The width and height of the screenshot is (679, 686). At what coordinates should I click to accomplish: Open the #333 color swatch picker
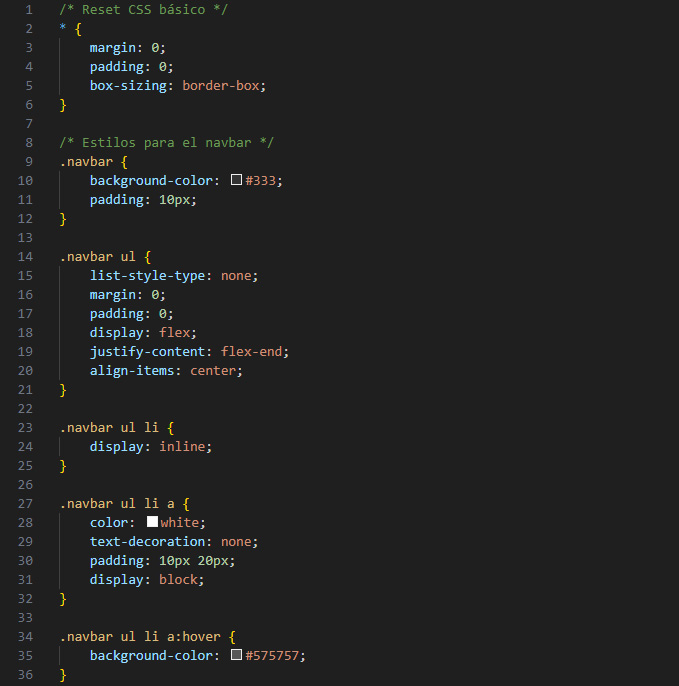(x=237, y=181)
